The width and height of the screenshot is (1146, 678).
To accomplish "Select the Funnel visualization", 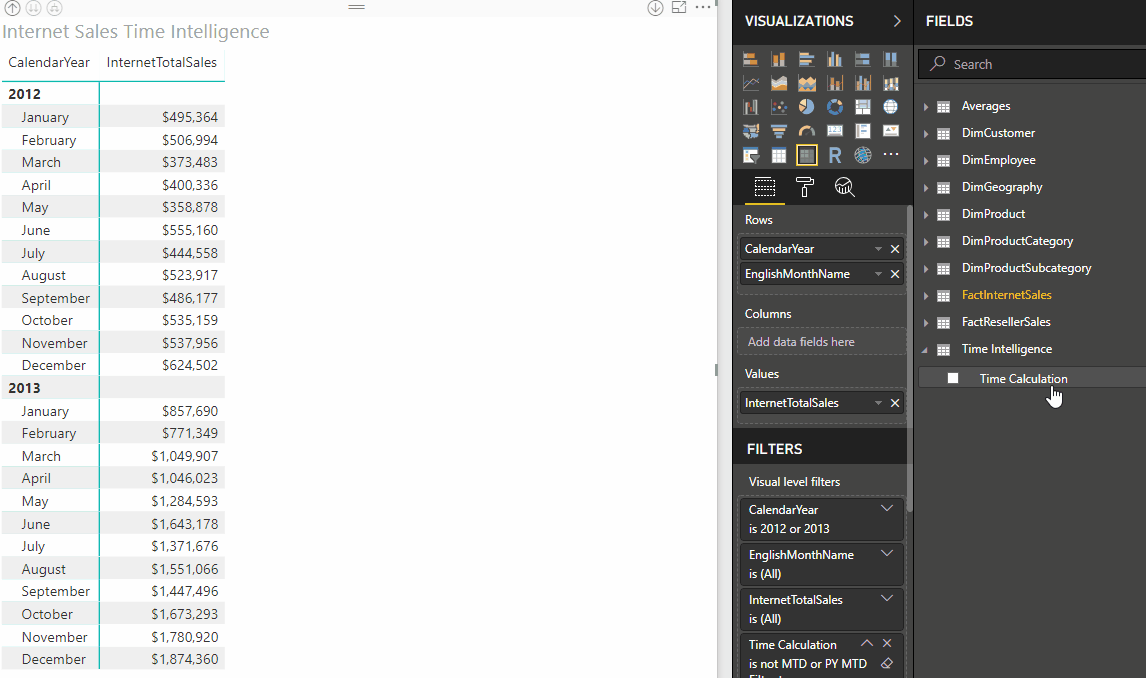I will tap(778, 132).
